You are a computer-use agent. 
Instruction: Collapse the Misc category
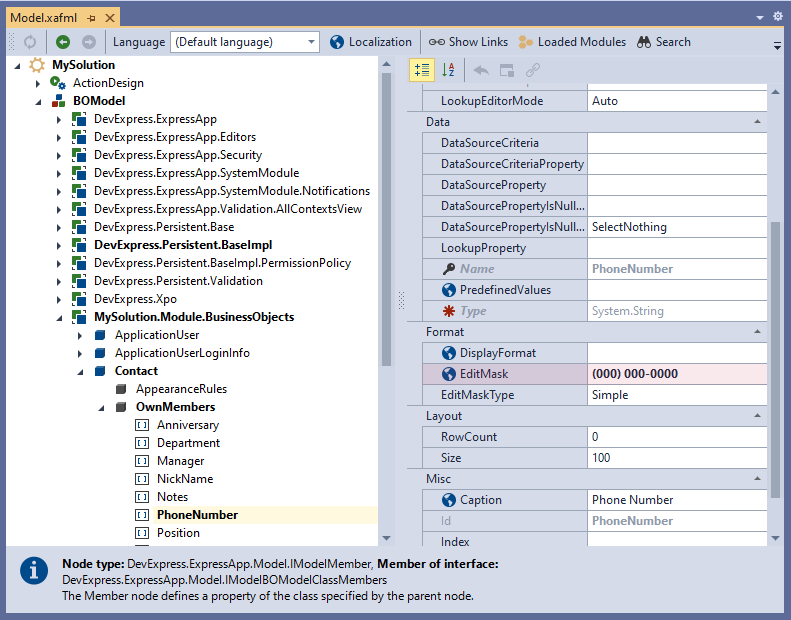coord(757,479)
